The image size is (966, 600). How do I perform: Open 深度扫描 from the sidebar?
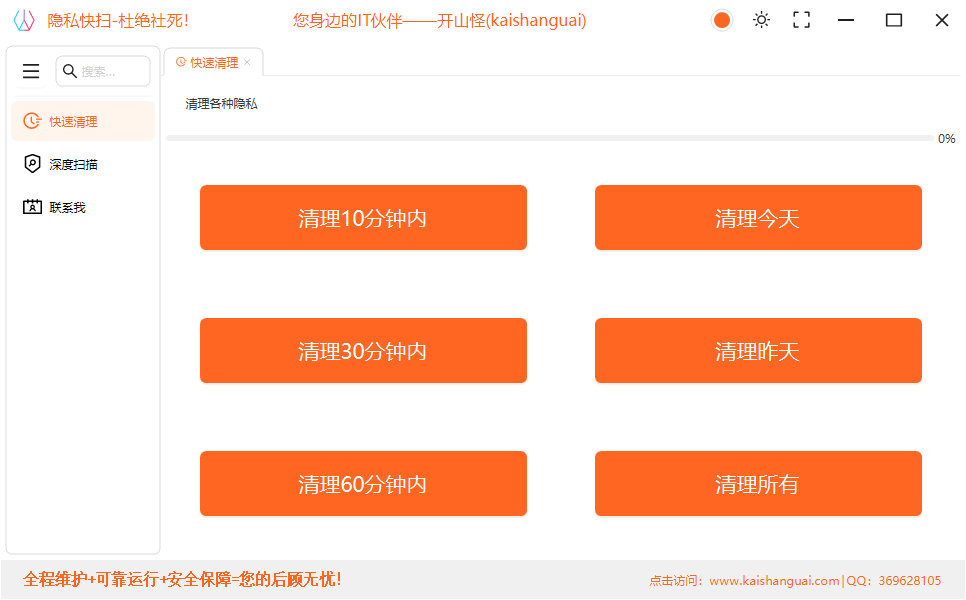click(x=83, y=164)
